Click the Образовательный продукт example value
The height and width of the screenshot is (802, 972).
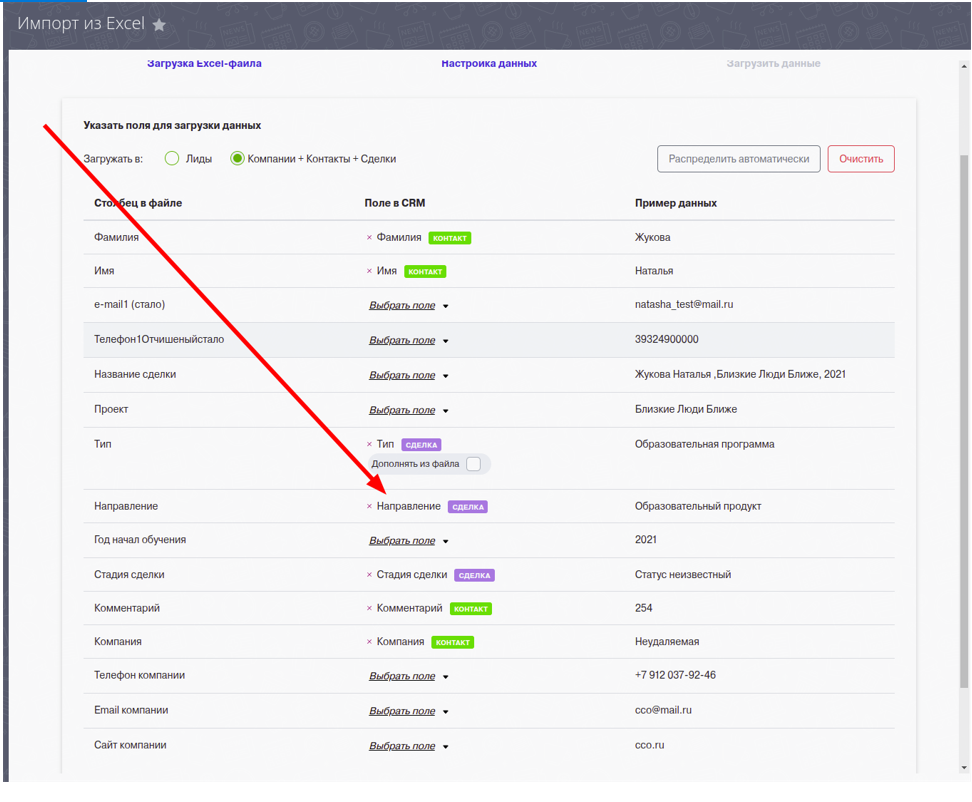pos(698,506)
